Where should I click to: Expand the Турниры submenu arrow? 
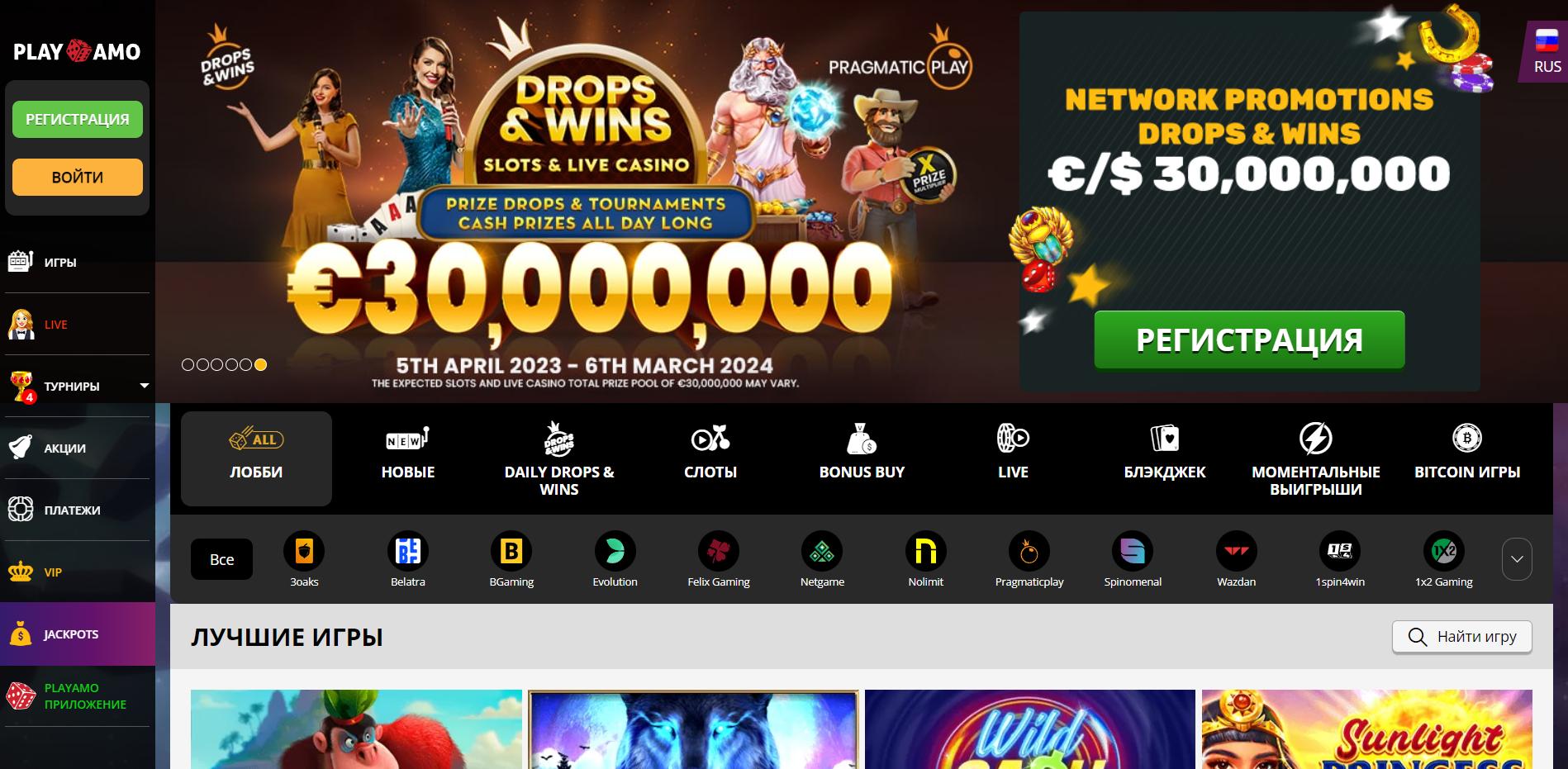(x=145, y=386)
